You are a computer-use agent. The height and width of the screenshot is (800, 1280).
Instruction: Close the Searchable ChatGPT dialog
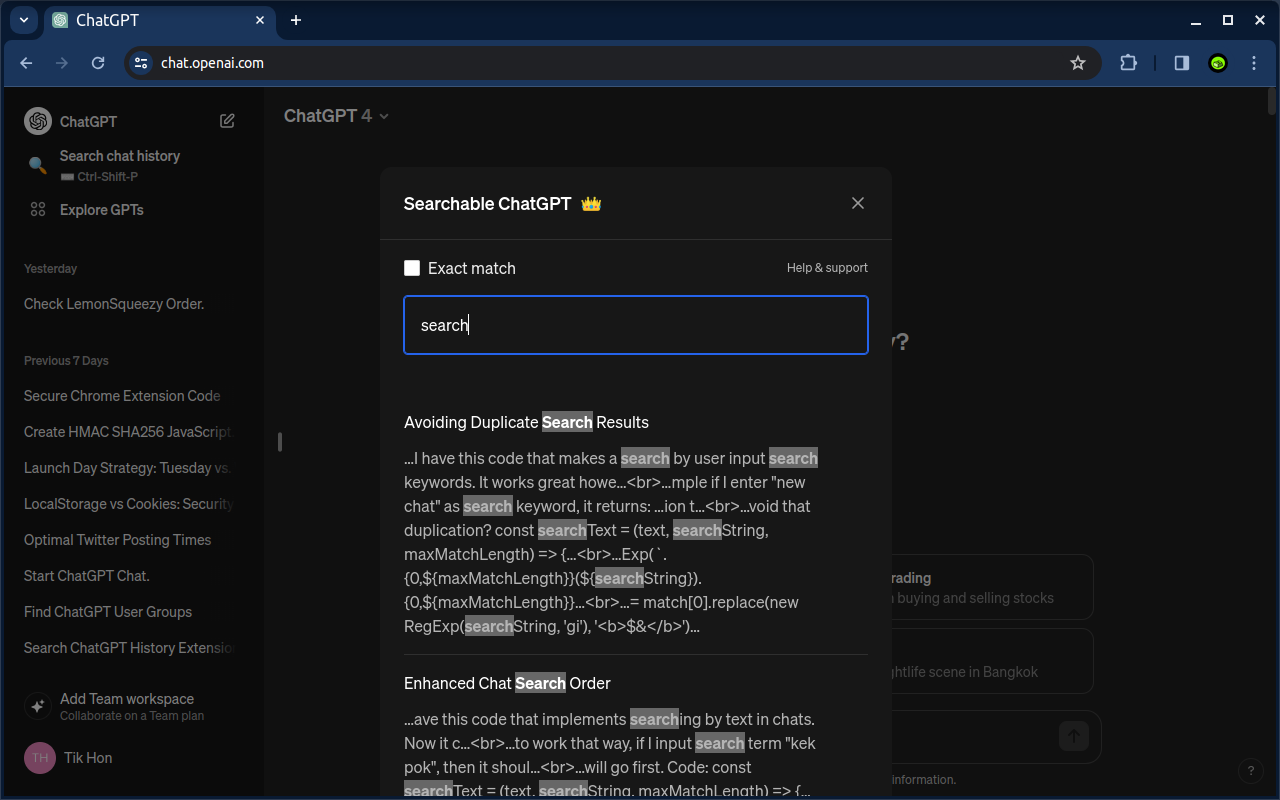point(858,203)
